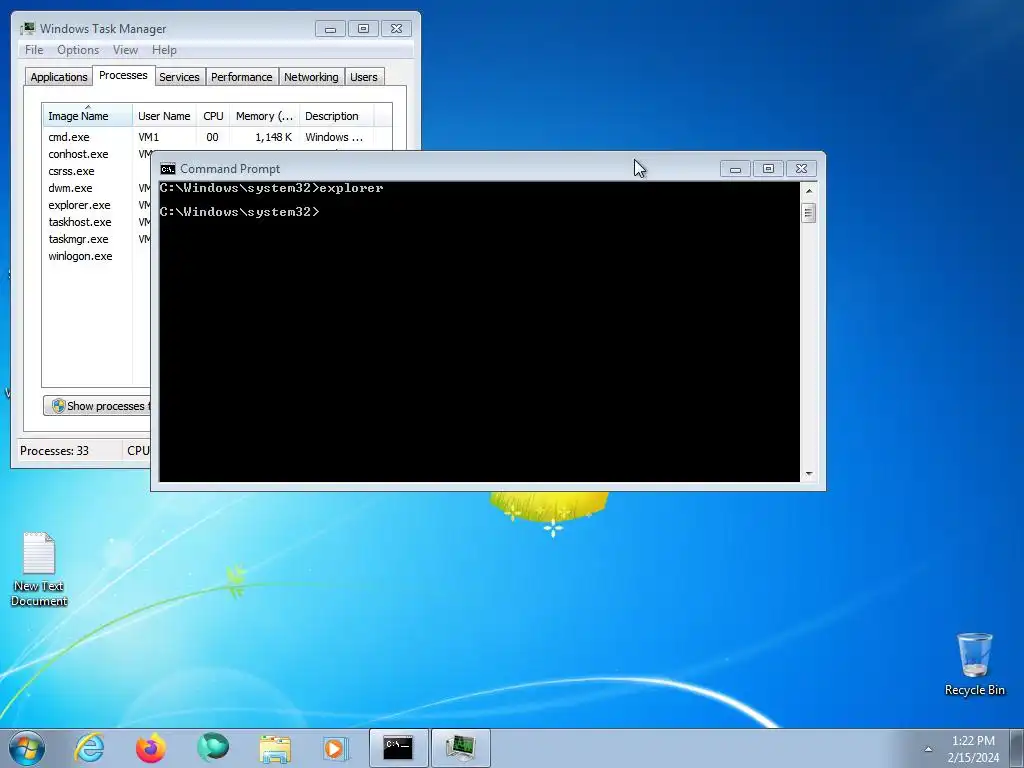Launch Firefox from the taskbar
This screenshot has height=768, width=1024.
coord(151,748)
